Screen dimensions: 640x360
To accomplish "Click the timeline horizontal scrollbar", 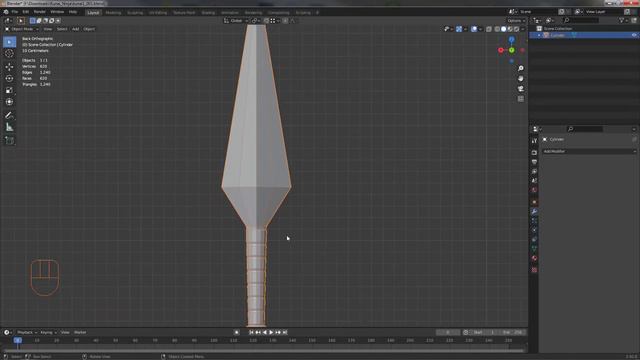I will tap(263, 350).
